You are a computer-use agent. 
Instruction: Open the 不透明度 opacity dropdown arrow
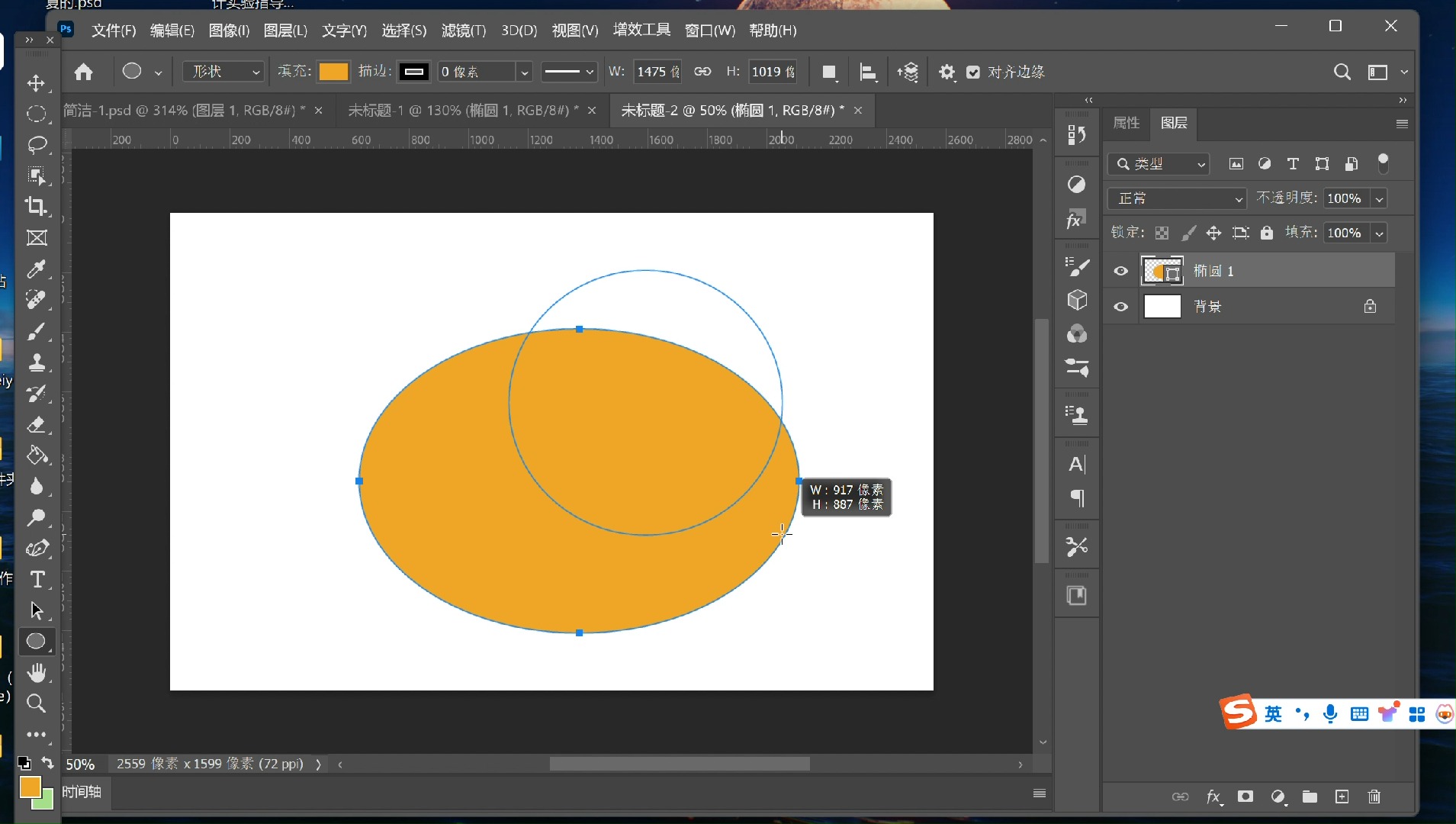click(x=1379, y=199)
